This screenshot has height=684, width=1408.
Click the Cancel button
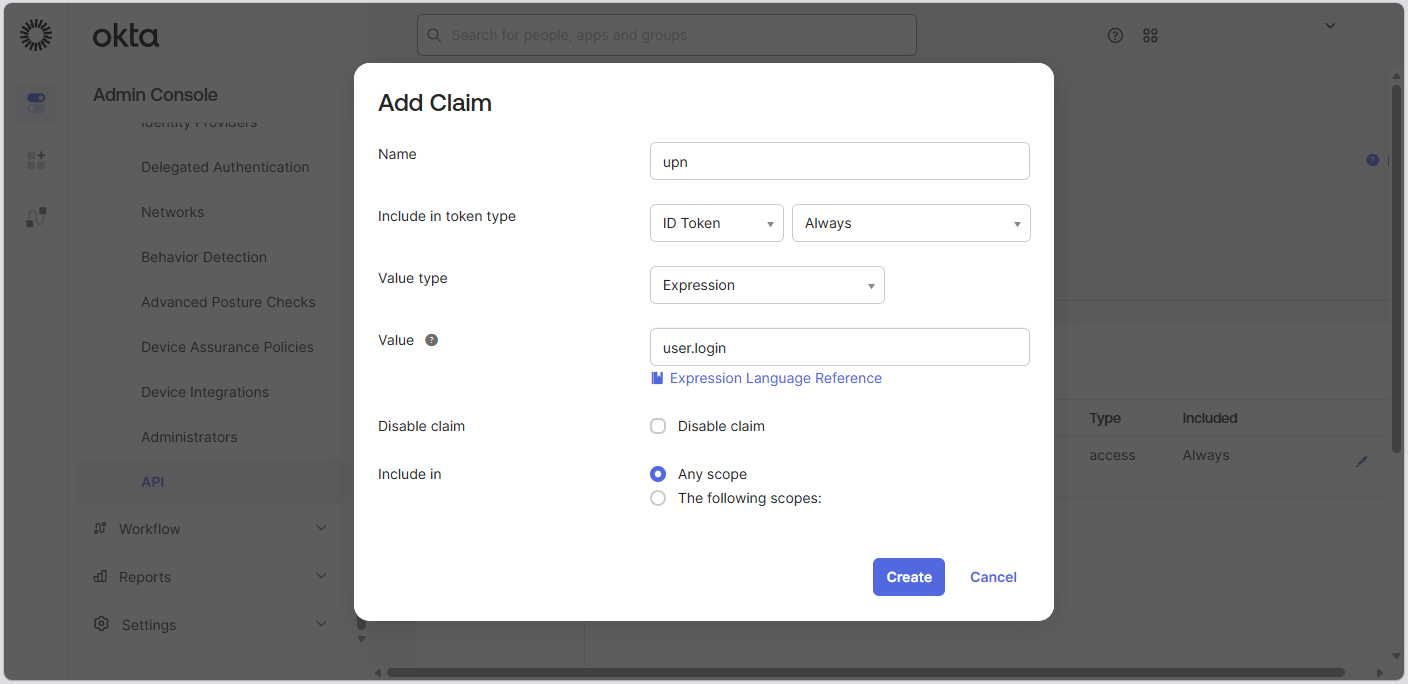point(993,577)
